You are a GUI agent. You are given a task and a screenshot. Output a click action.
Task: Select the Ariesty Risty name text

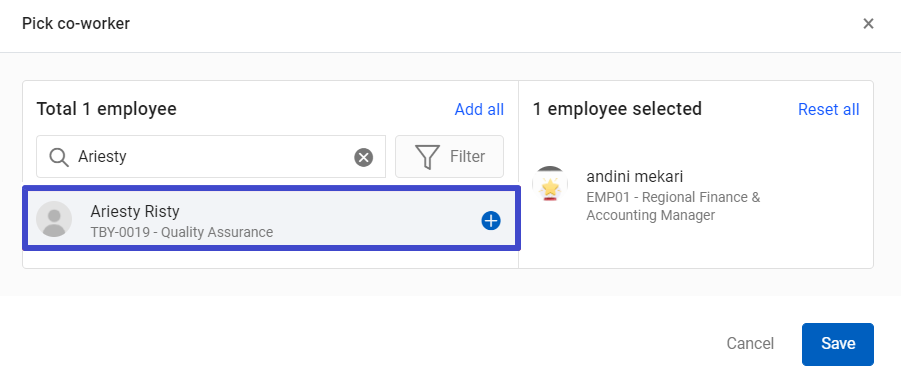click(x=135, y=211)
